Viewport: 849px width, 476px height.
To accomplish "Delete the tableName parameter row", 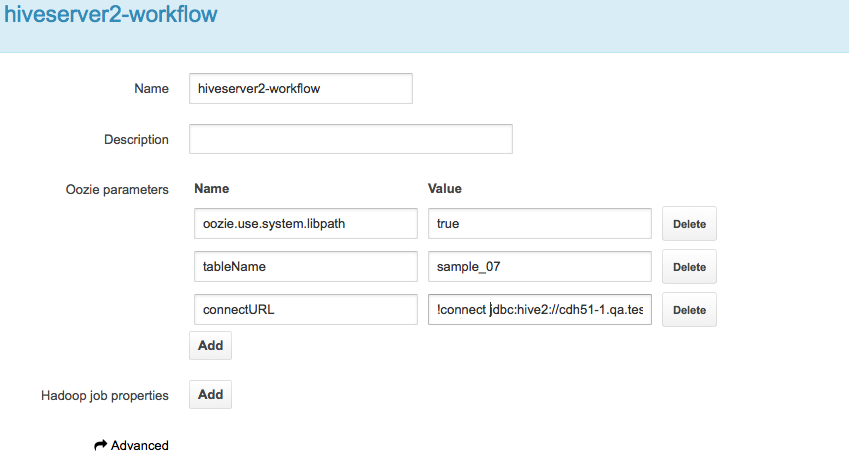I will tap(689, 267).
